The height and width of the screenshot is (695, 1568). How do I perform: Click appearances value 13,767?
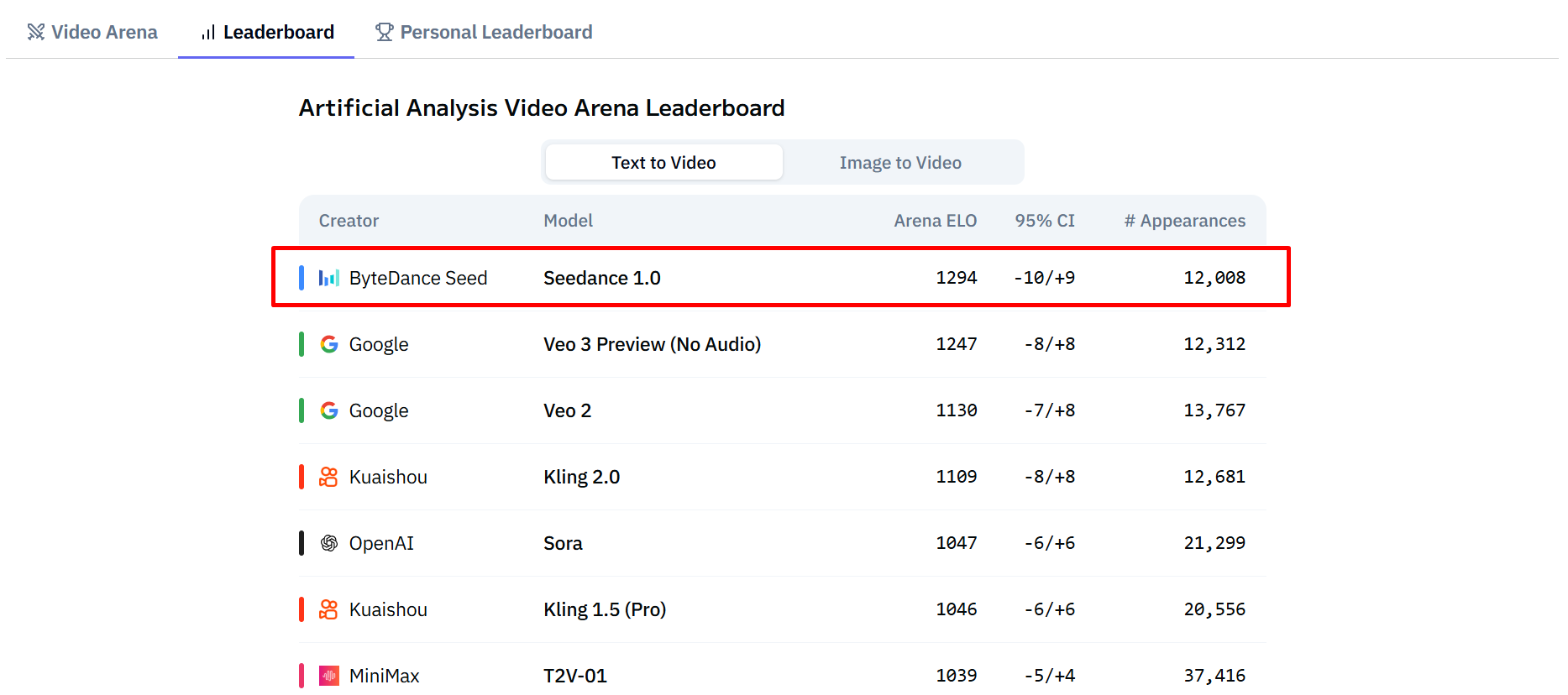point(1214,410)
